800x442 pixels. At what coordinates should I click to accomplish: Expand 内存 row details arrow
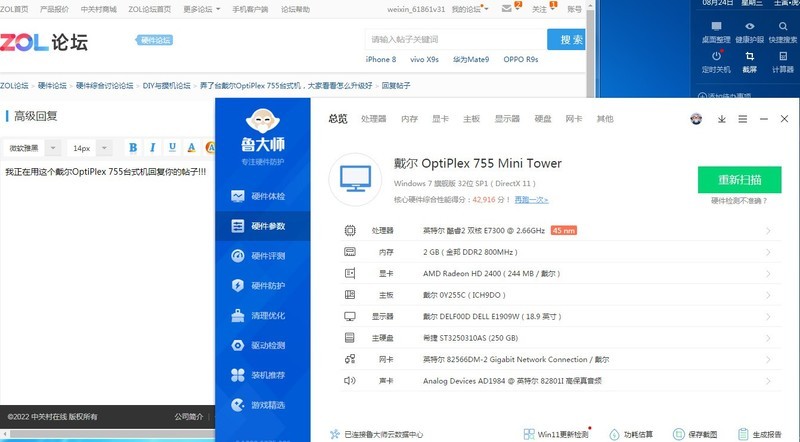[x=768, y=253]
